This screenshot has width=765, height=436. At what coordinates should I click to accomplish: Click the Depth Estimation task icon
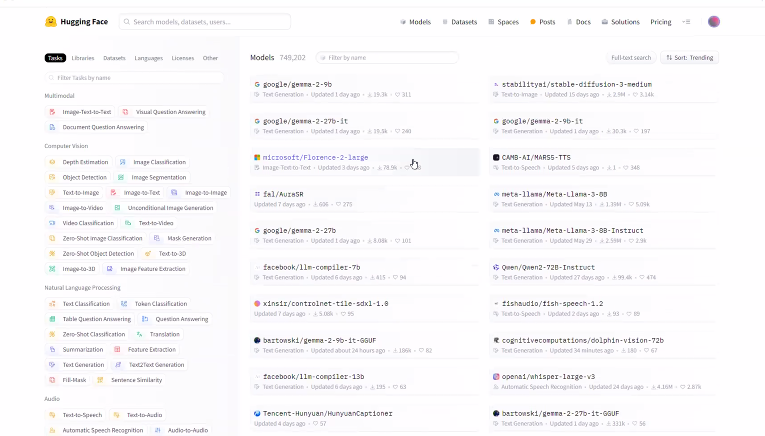pyautogui.click(x=52, y=162)
